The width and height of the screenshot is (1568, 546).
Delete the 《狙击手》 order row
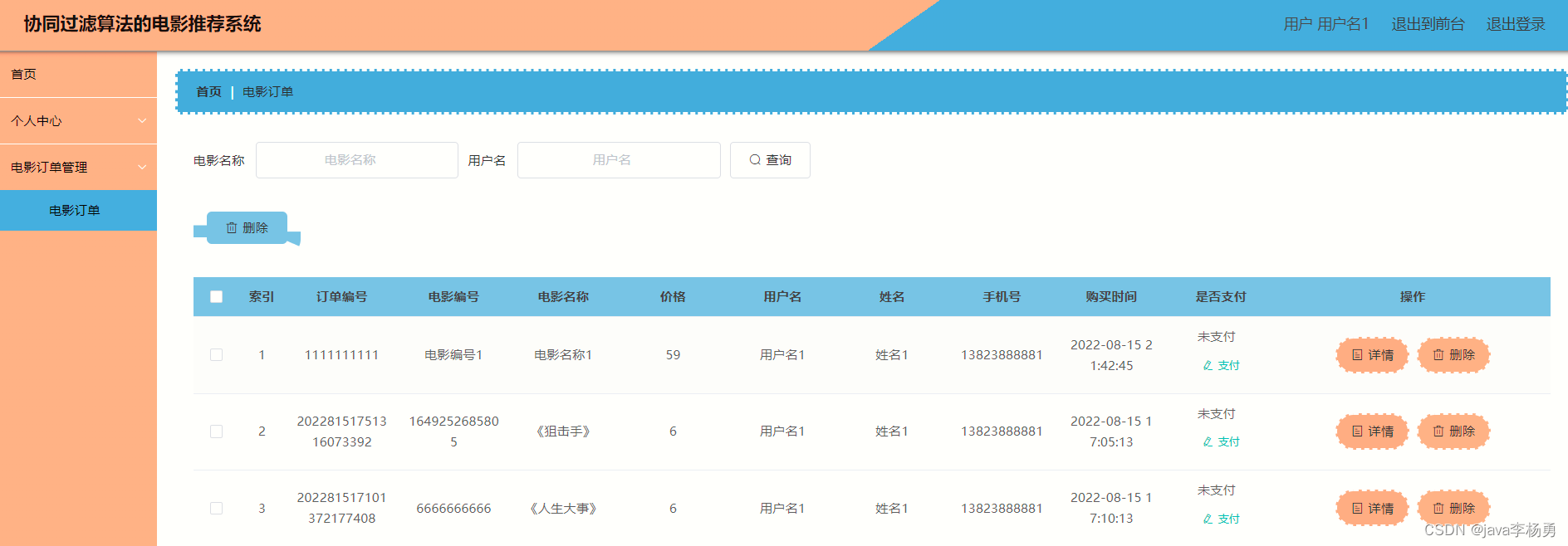[1453, 431]
